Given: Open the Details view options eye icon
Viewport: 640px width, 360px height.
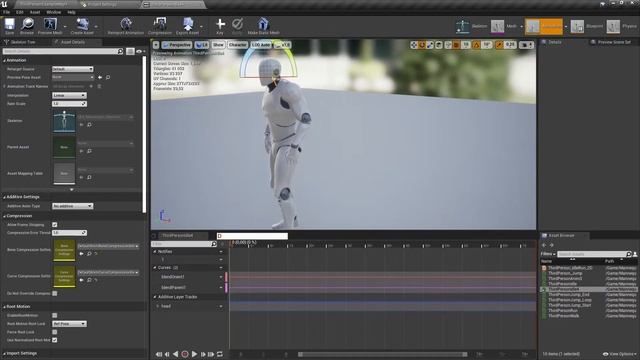Looking at the screenshot, I should click(x=140, y=51).
